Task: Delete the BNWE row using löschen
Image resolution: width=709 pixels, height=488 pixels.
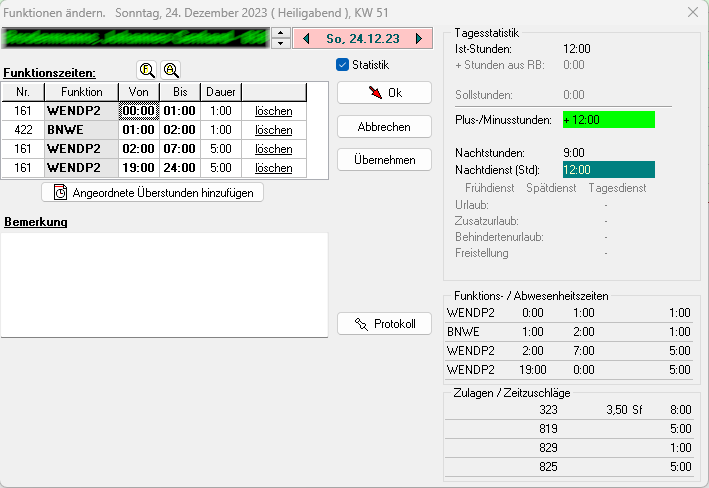Action: [274, 130]
